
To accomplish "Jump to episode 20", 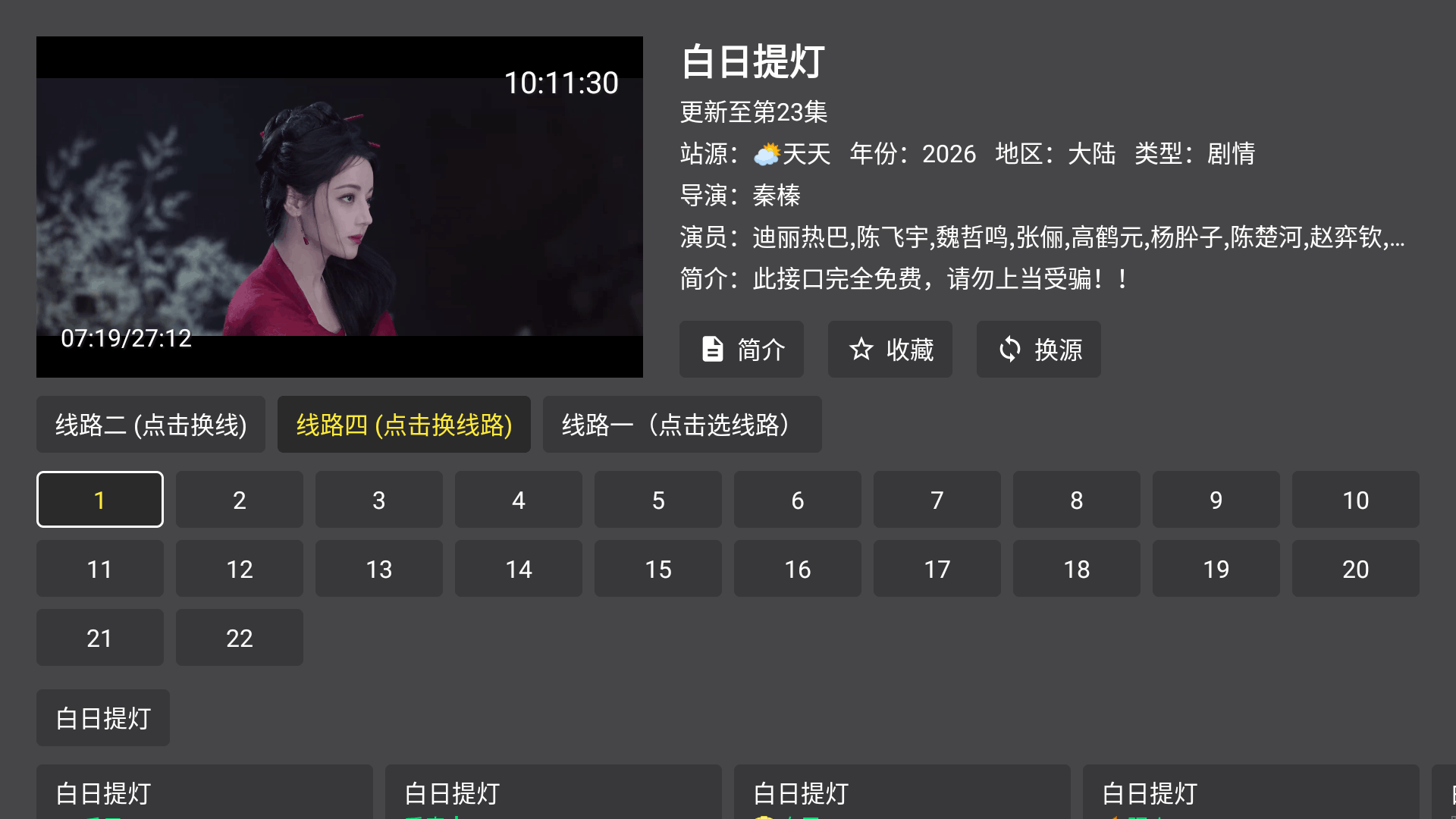I will pos(1356,569).
